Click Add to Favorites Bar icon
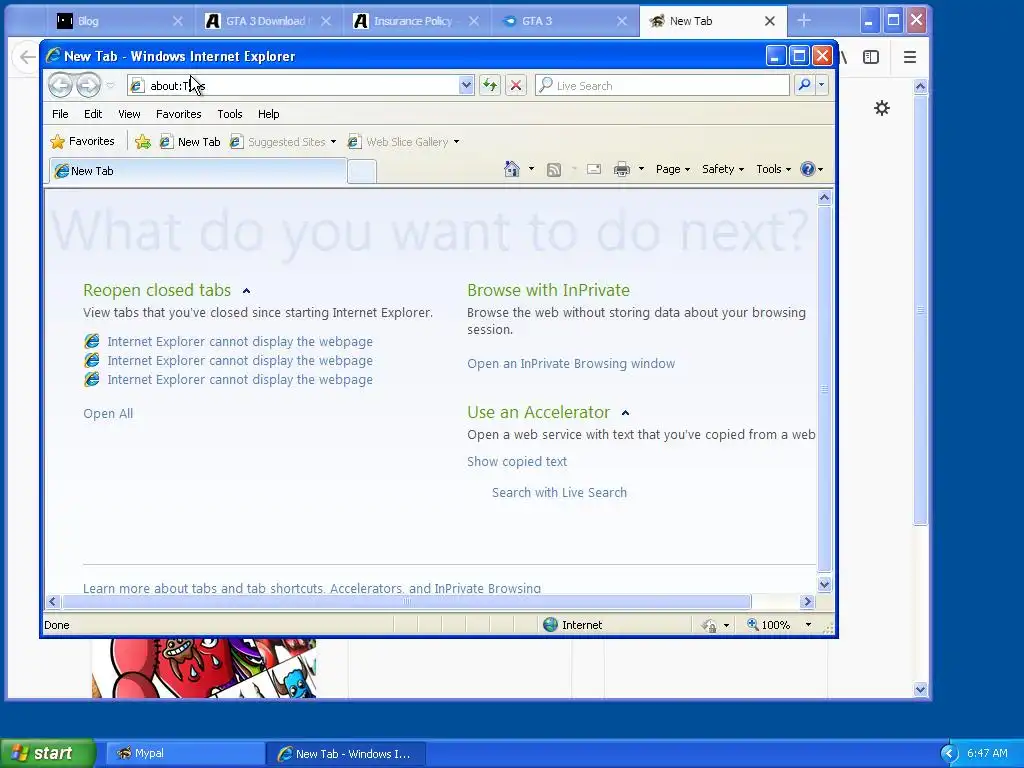 click(142, 142)
